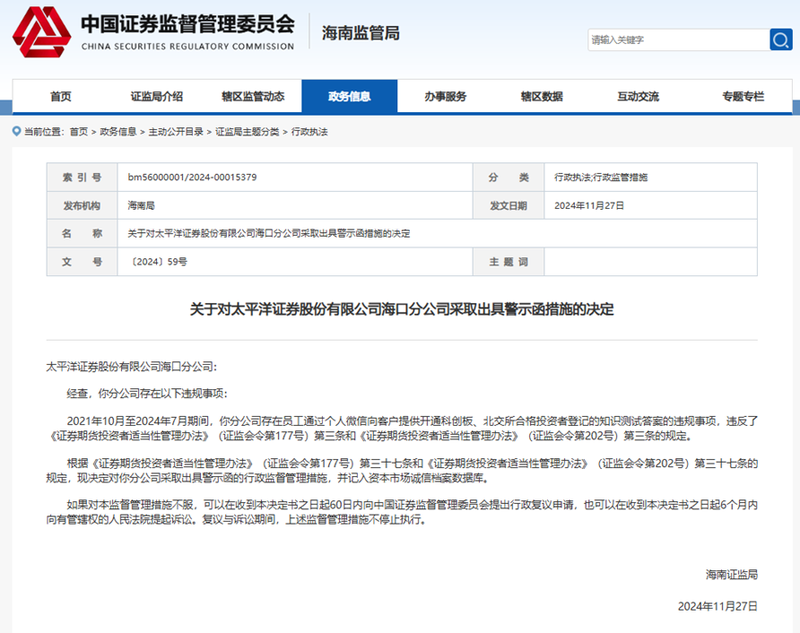Go to 主动公开目录 in the breadcrumb
The image size is (800, 633).
pos(176,132)
